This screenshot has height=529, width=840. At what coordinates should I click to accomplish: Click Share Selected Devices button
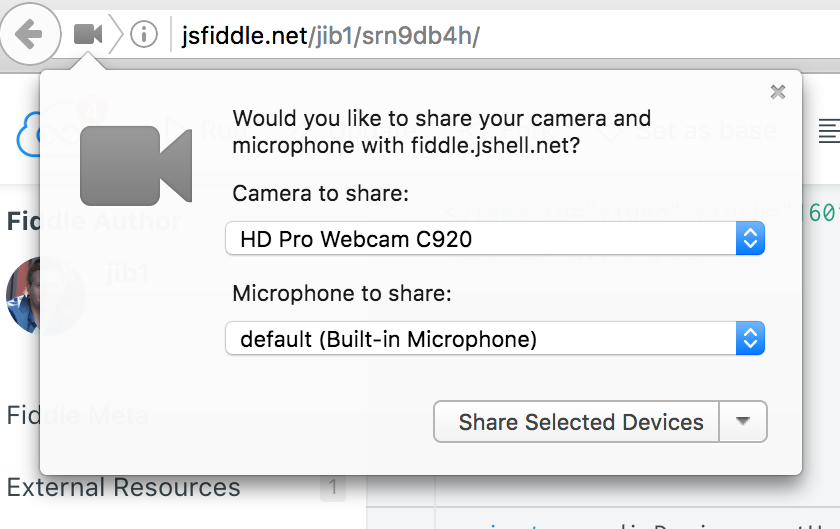point(576,422)
